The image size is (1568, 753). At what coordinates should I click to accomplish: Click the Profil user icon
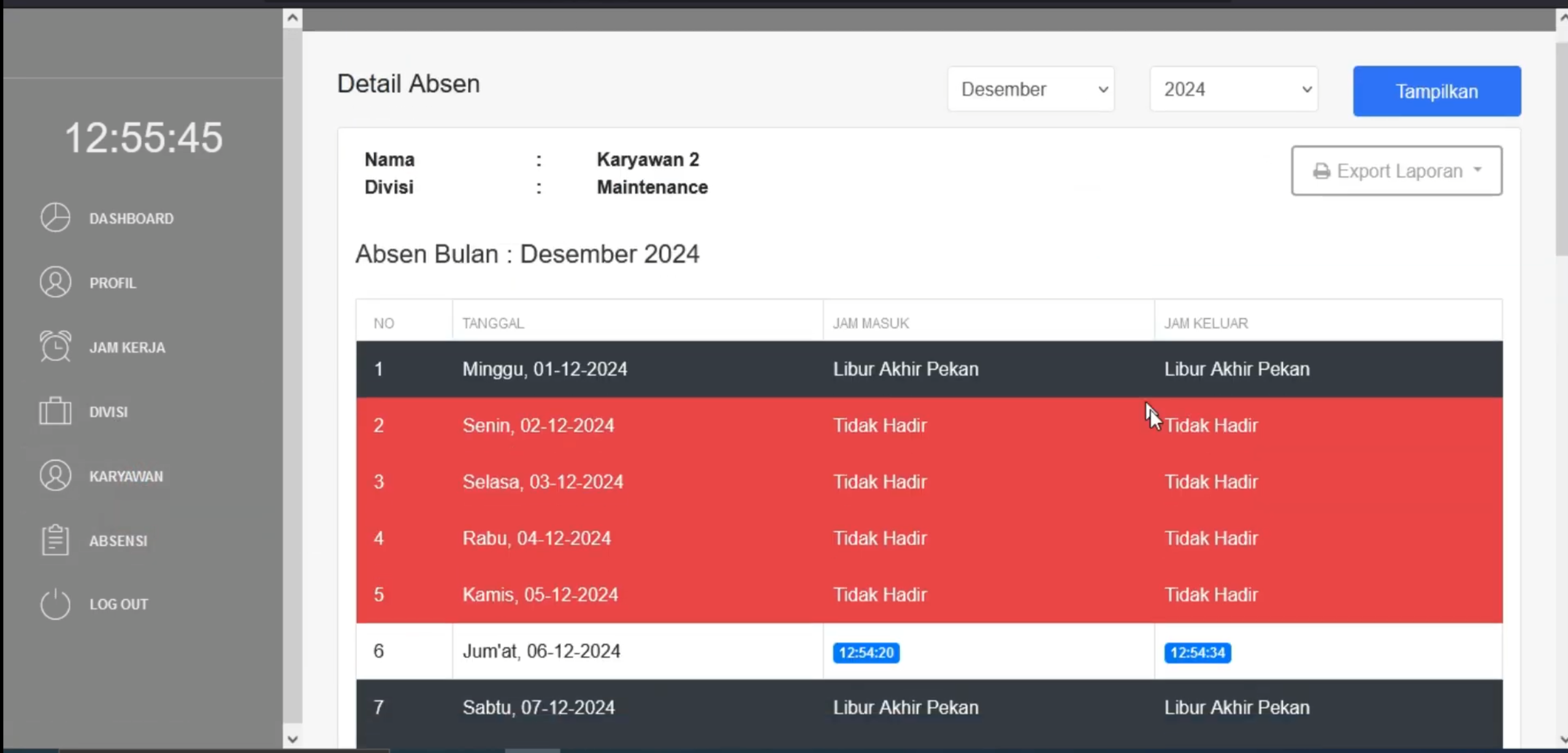55,282
